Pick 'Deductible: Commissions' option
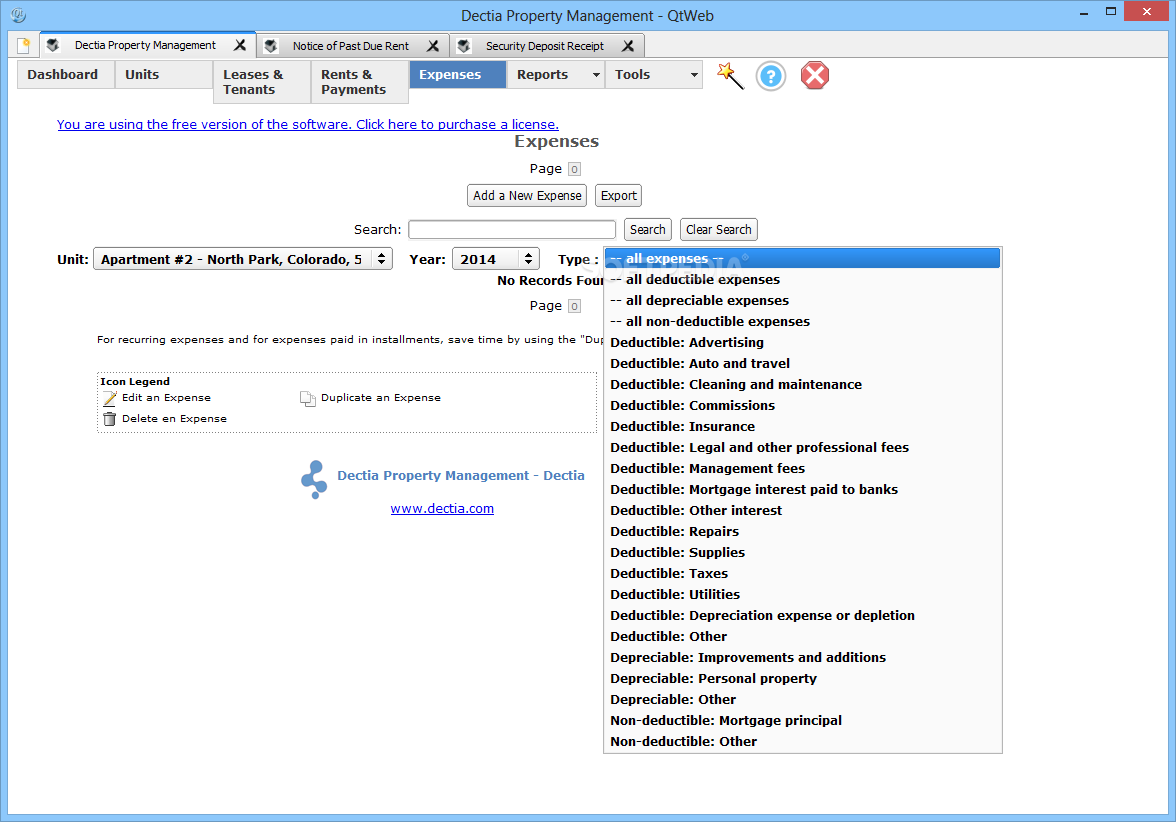1176x822 pixels. point(802,405)
